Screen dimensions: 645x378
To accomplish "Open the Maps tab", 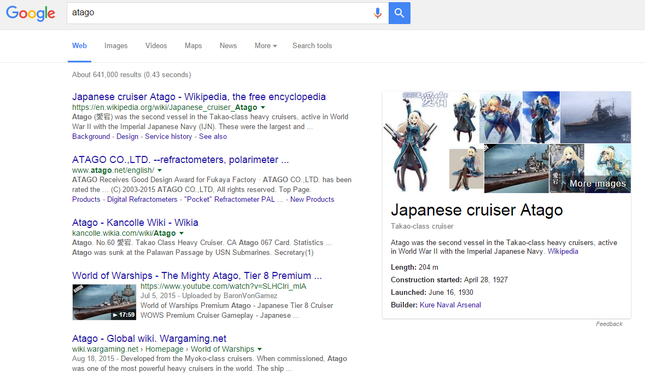I will tap(193, 46).
